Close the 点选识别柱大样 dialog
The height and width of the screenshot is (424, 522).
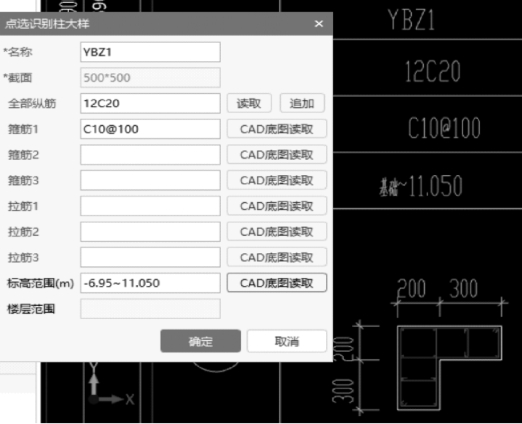[319, 24]
